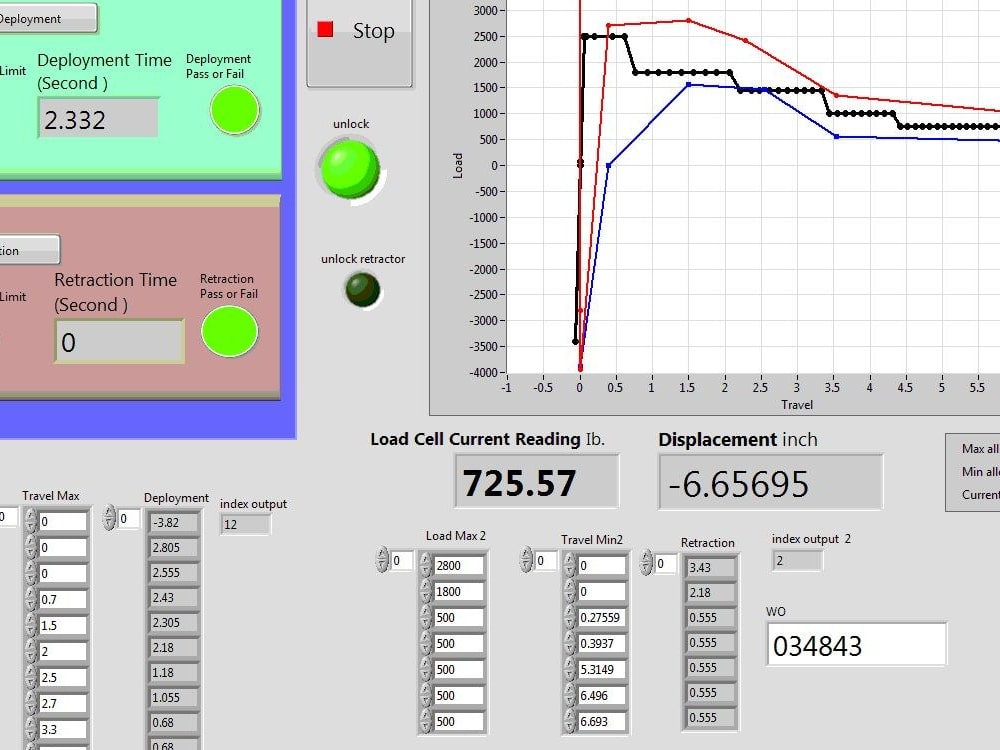
Task: Click stepper beside Travel Min2 value 6.693
Action: point(570,721)
